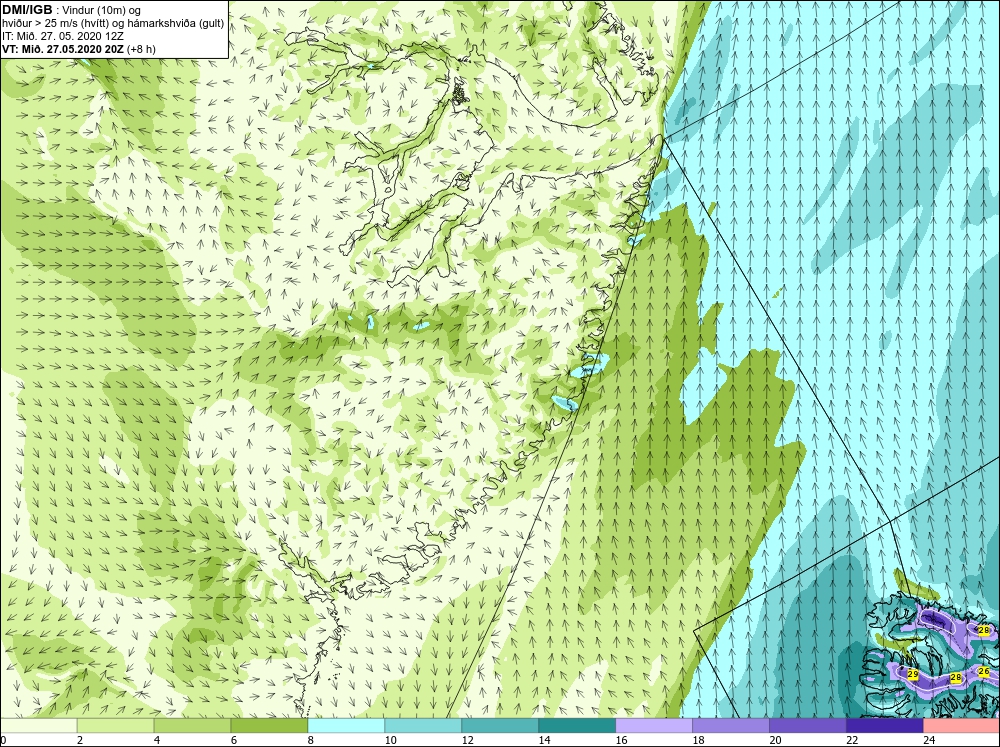Click the legend number 6
The height and width of the screenshot is (747, 1000).
pyautogui.click(x=234, y=740)
